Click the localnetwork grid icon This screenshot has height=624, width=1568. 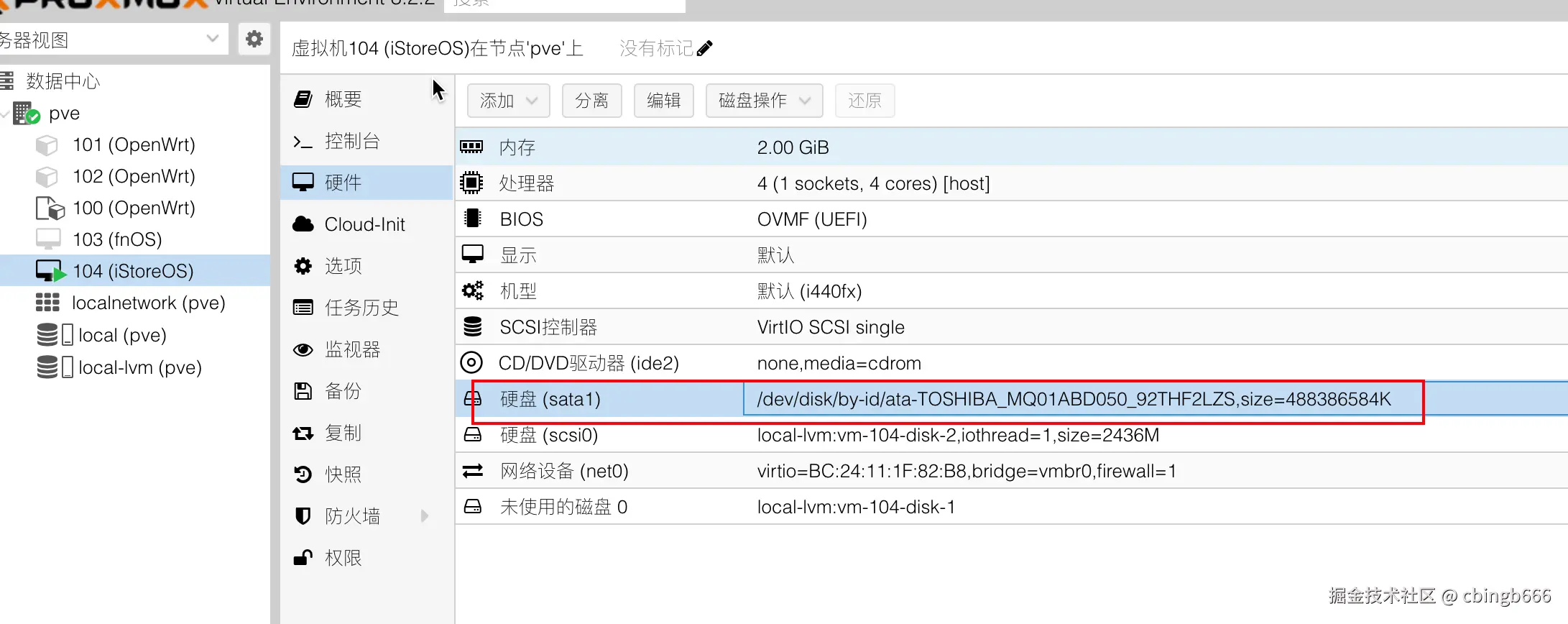(47, 303)
